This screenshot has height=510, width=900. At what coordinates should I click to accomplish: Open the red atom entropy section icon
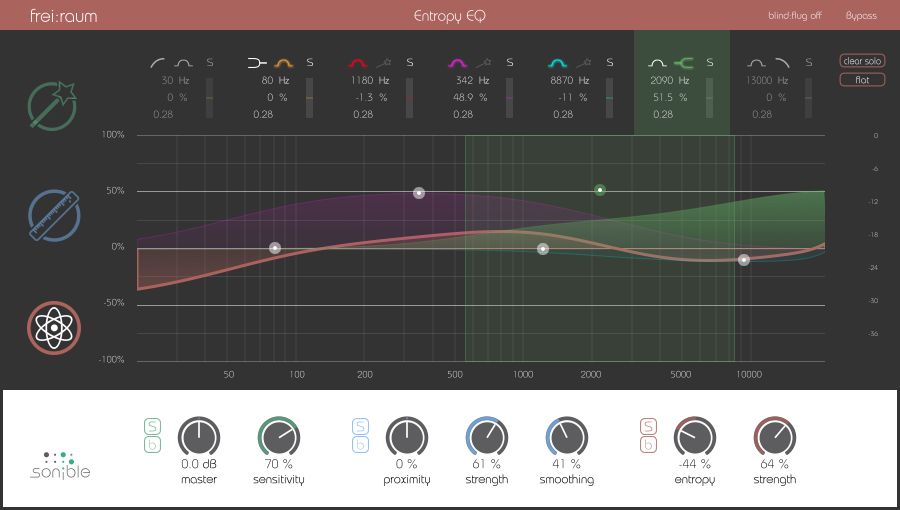tap(54, 327)
